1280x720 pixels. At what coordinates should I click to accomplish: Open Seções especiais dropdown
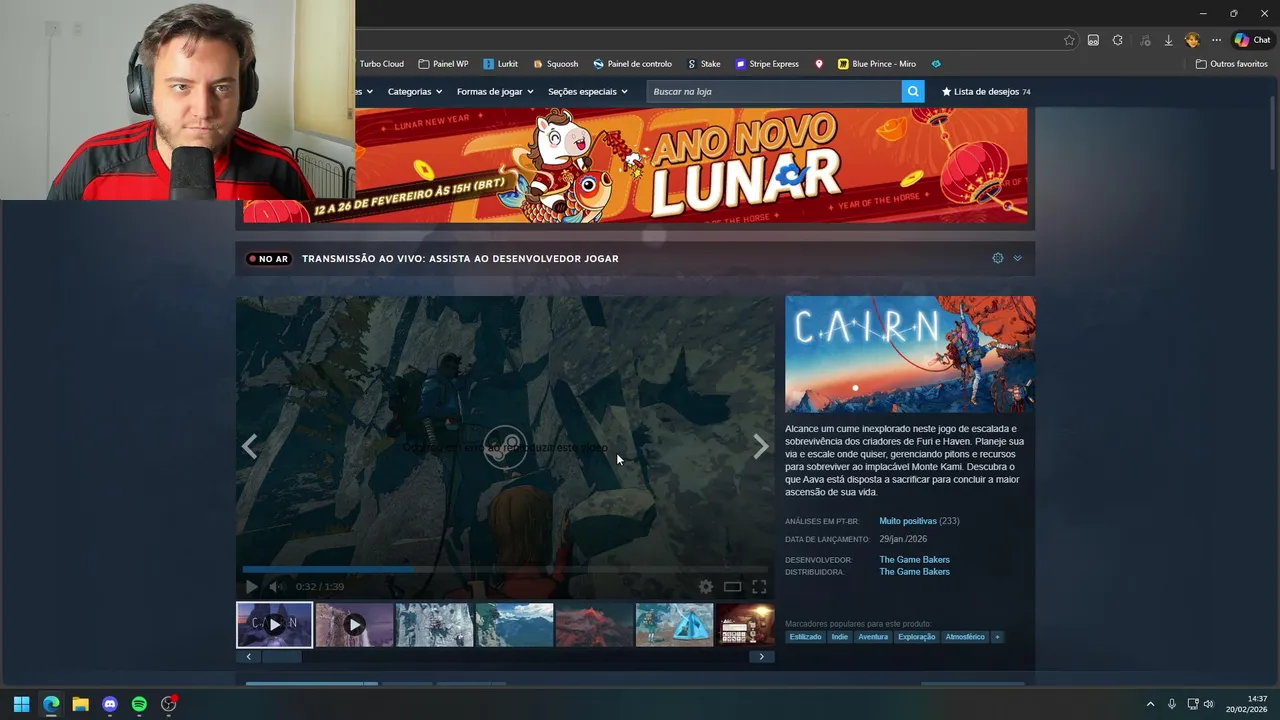(x=588, y=91)
